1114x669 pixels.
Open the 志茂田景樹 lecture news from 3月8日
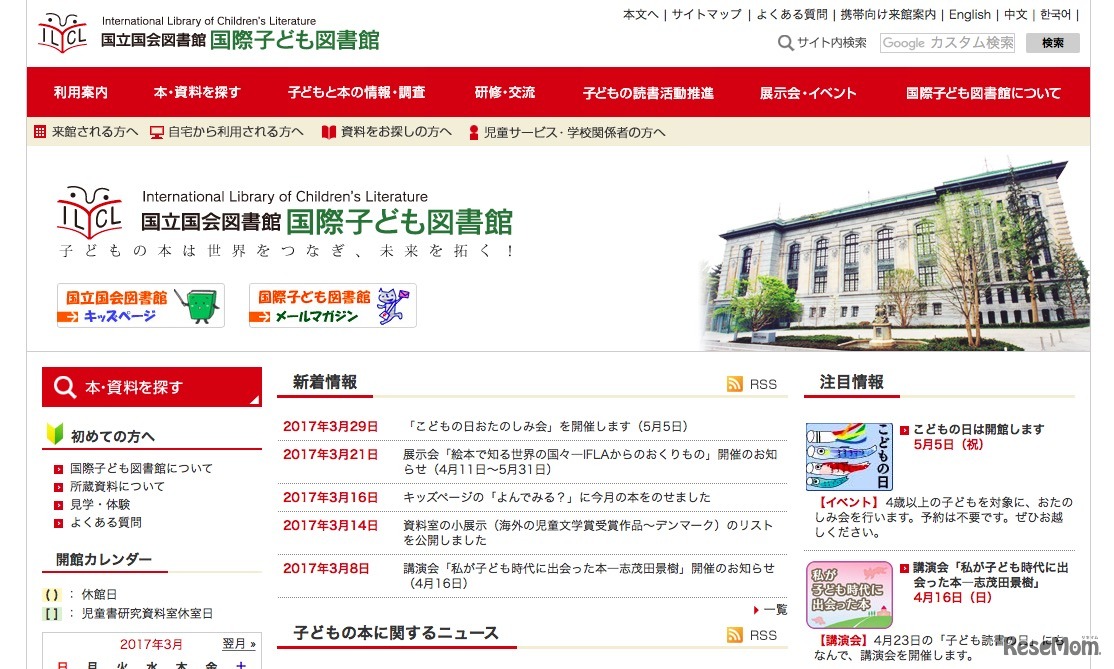pyautogui.click(x=589, y=575)
